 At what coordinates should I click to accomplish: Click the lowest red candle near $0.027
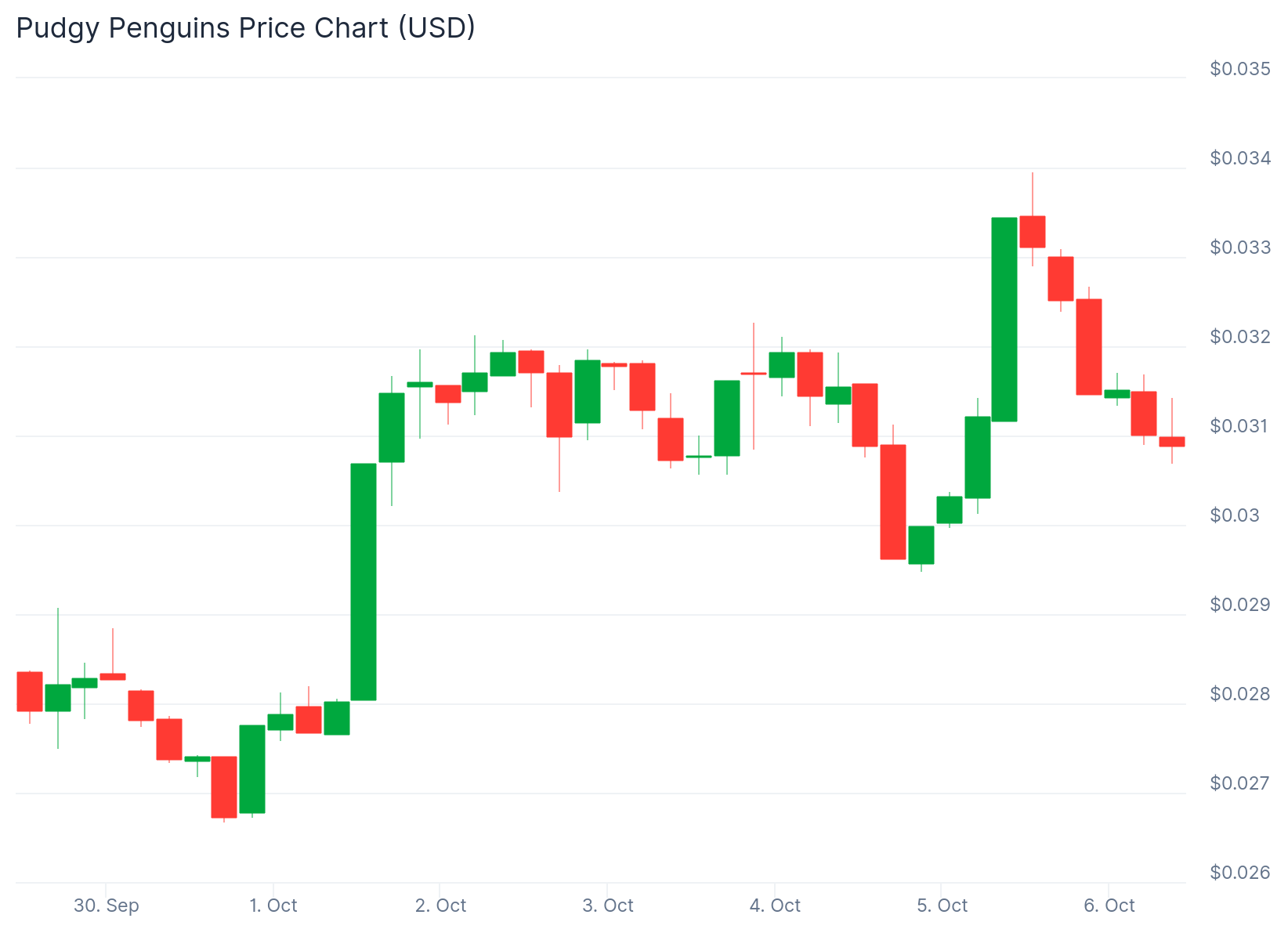pos(224,787)
